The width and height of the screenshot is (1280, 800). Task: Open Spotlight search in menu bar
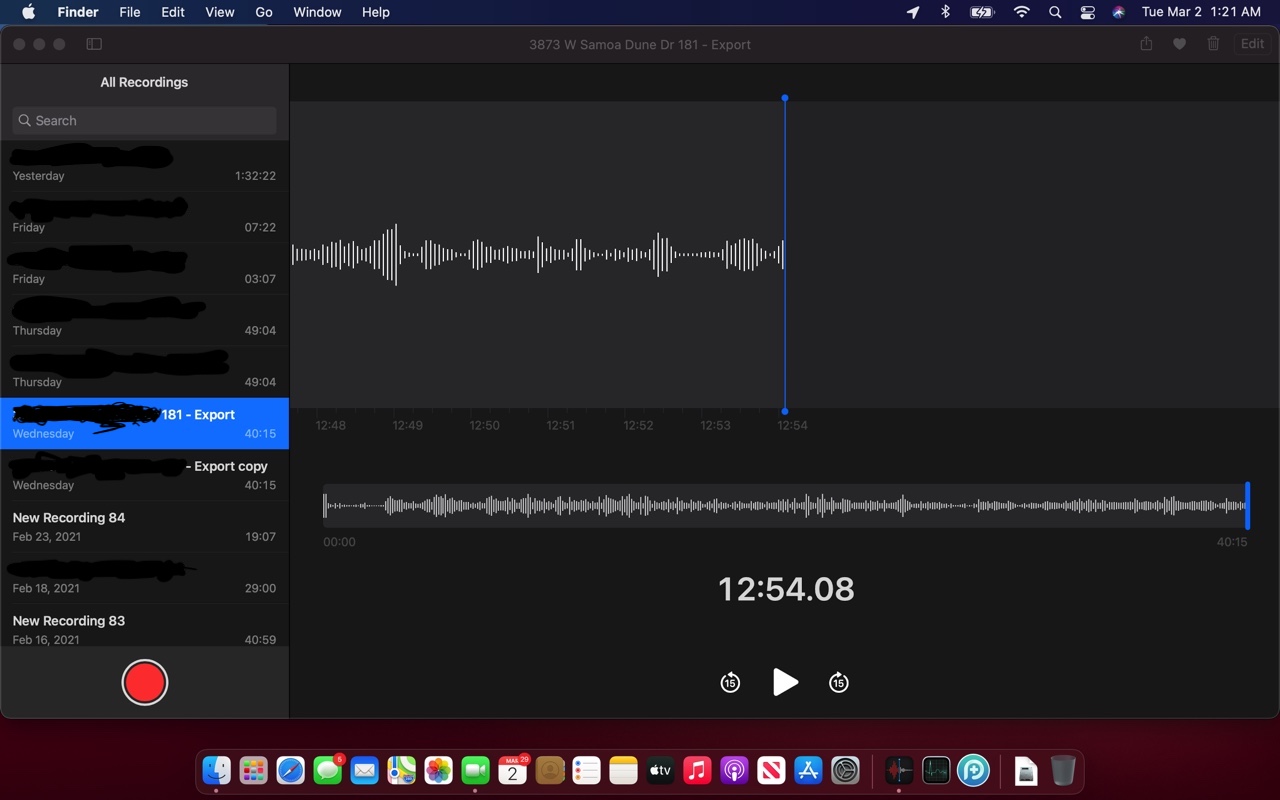click(x=1055, y=12)
